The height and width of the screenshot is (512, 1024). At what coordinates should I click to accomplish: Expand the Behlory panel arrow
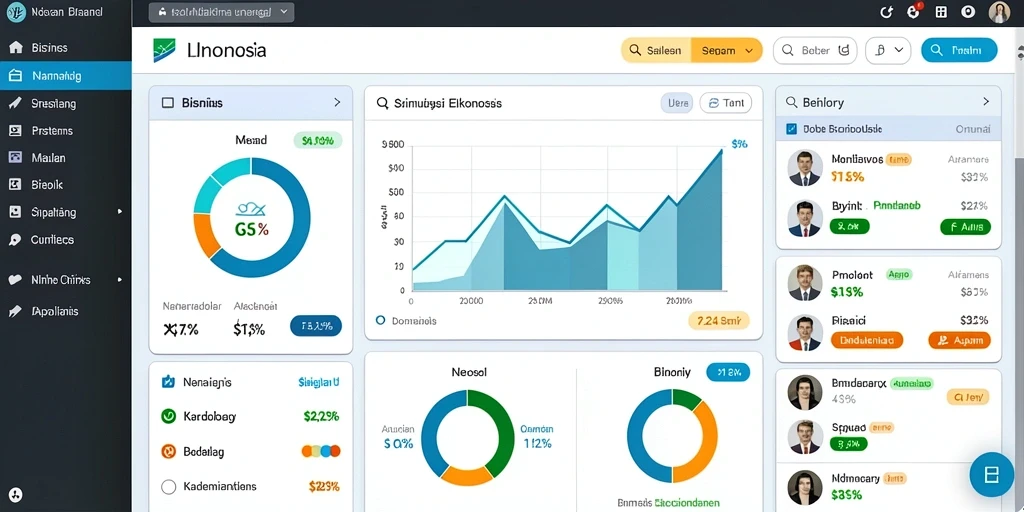[985, 102]
